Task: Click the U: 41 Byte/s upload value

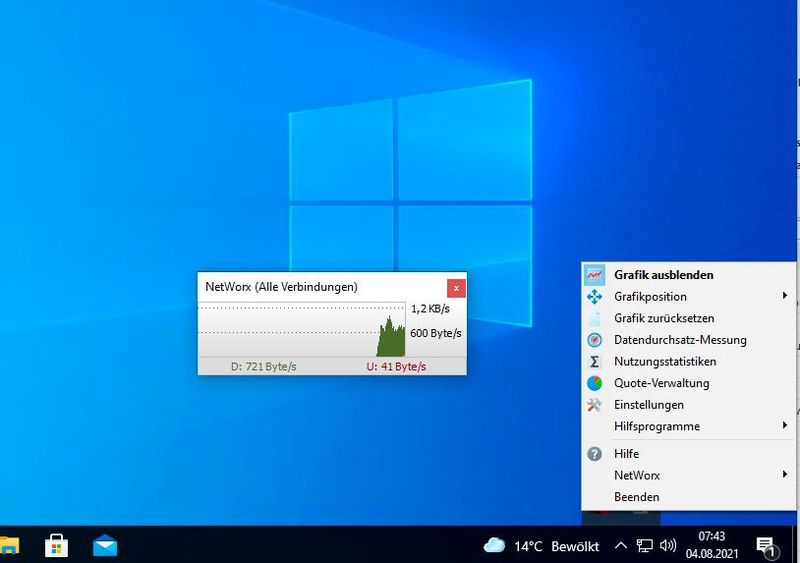Action: coord(396,366)
